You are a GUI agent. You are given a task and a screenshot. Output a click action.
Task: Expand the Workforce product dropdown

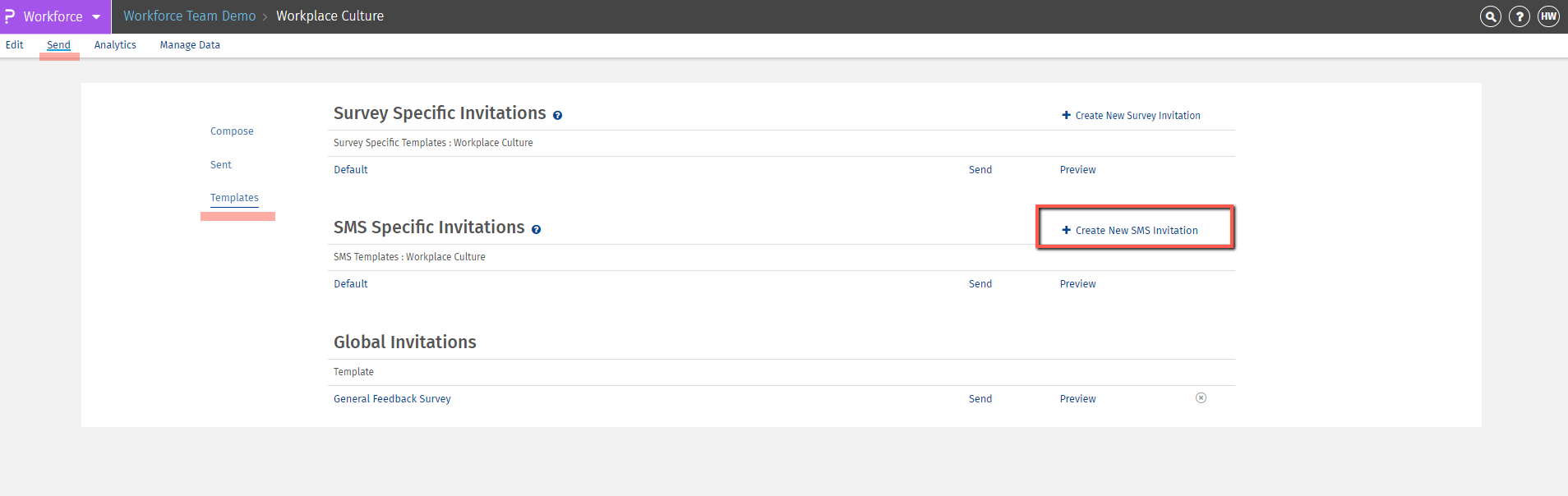(x=96, y=16)
